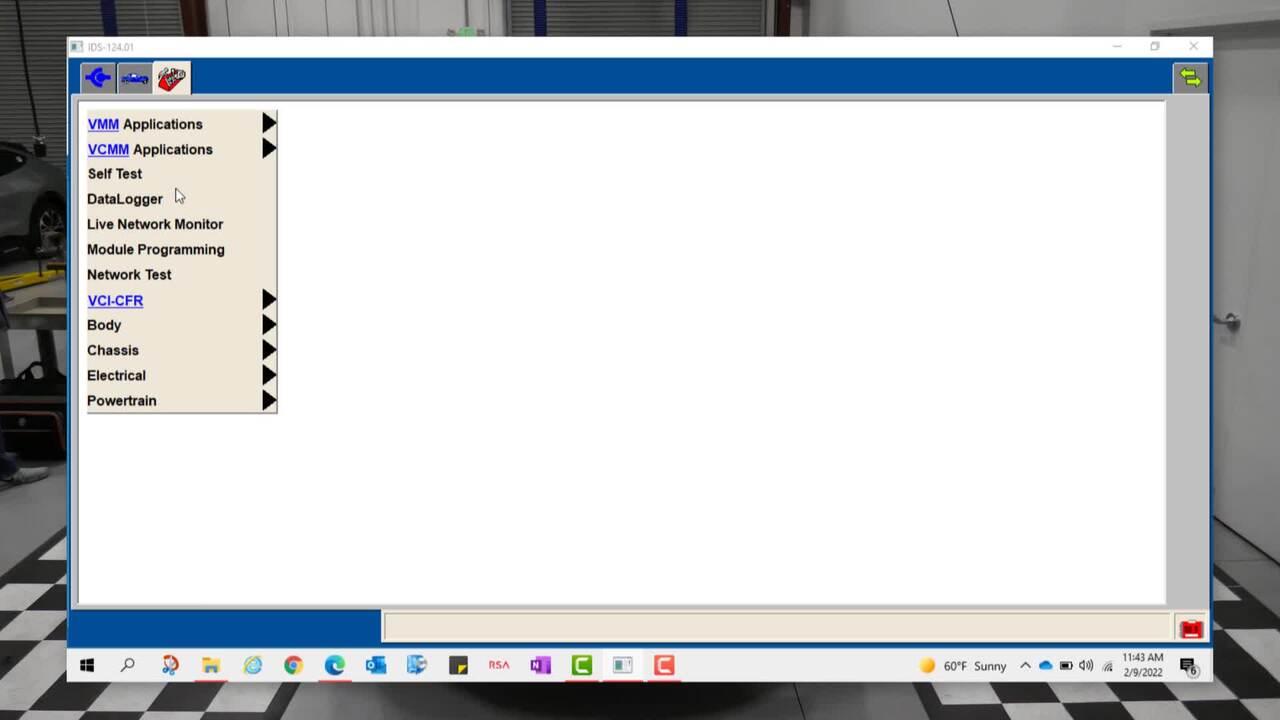
Task: Expand VMM Applications submenu arrow
Action: (x=269, y=123)
